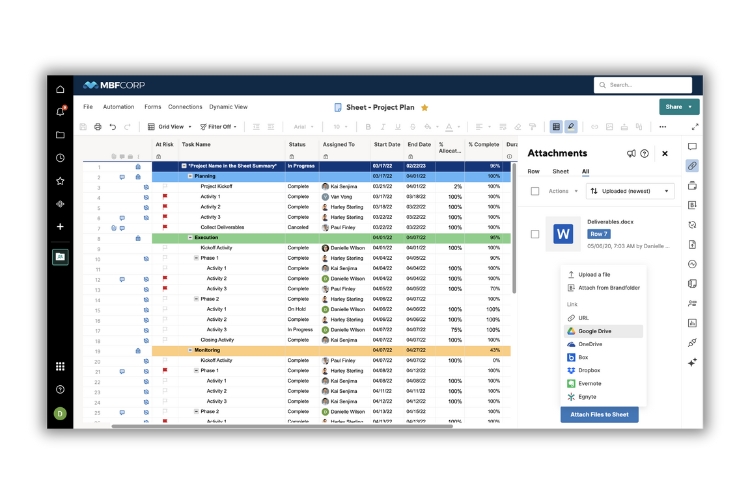Toggle underline formatting in toolbar
The image size is (750, 500).
click(x=397, y=127)
